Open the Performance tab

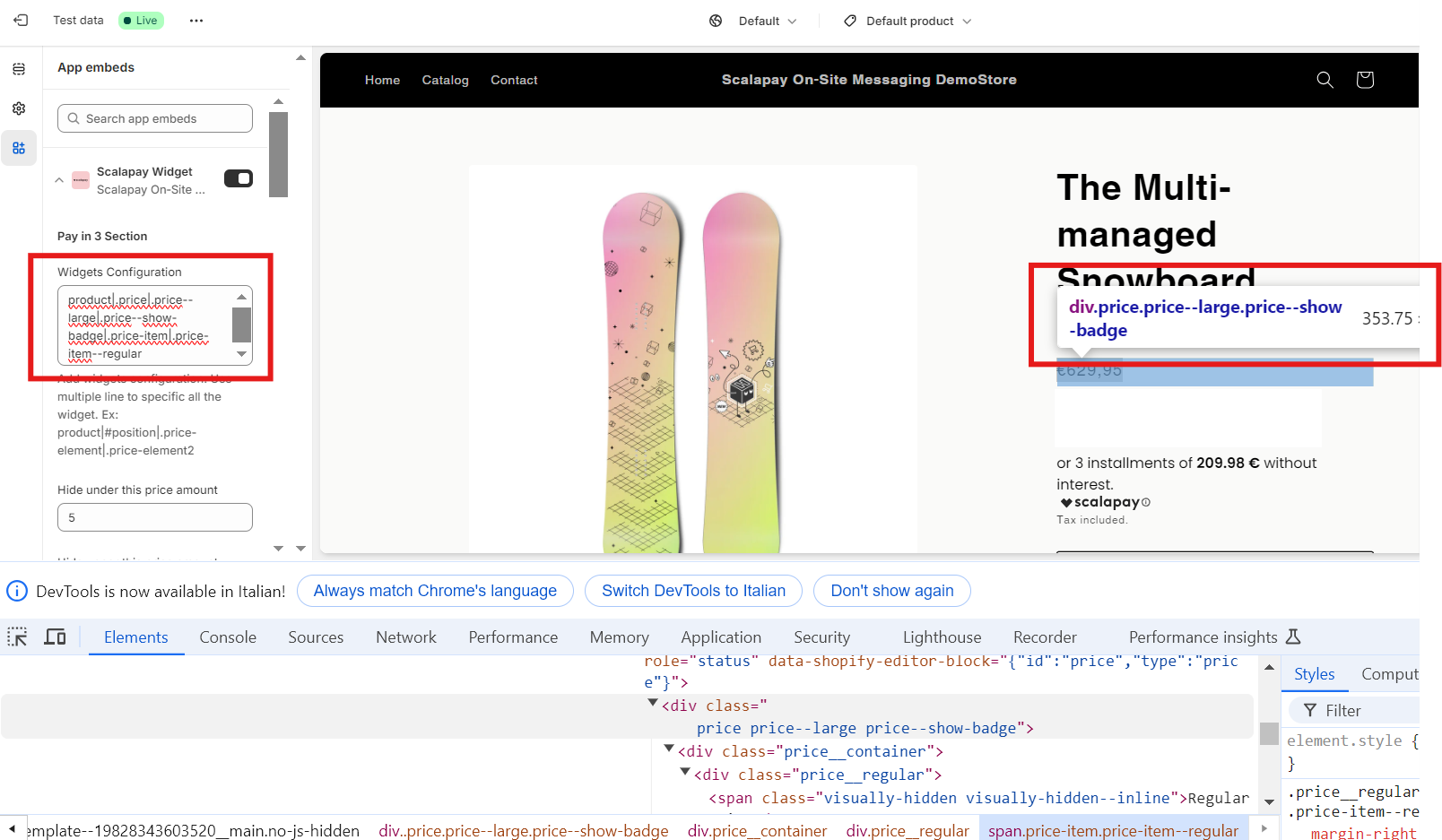click(x=513, y=637)
